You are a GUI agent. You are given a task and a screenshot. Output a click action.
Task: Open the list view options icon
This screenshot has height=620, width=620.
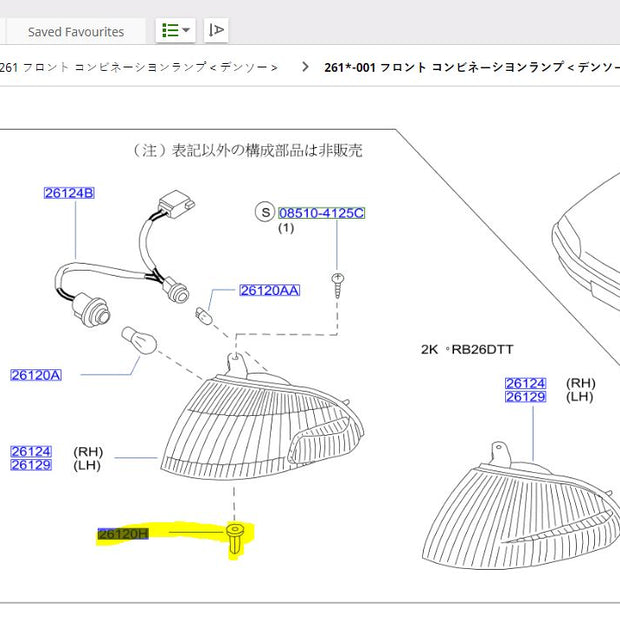[170, 31]
